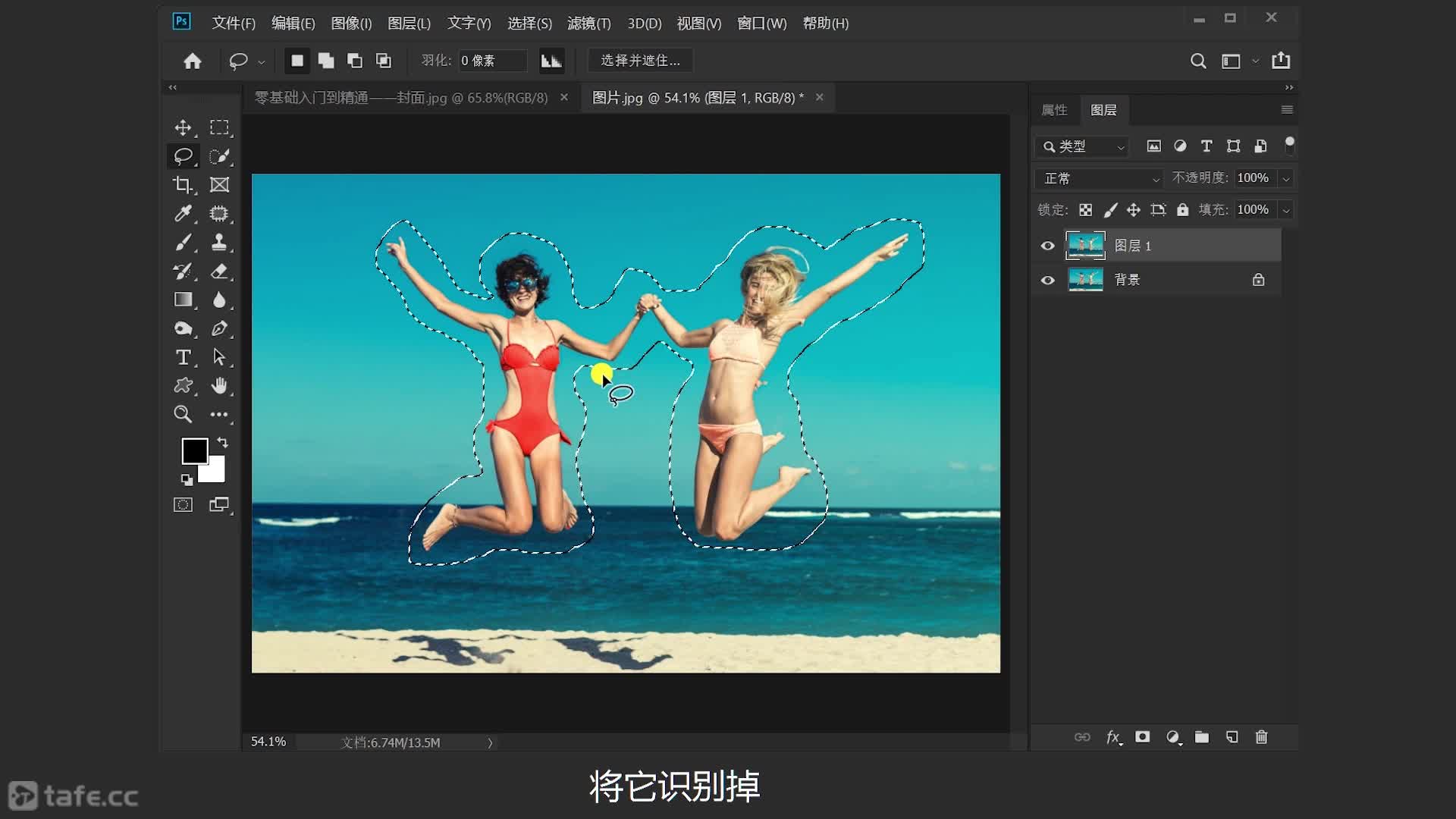
Task: Open workspace switcher dropdown
Action: [1256, 61]
